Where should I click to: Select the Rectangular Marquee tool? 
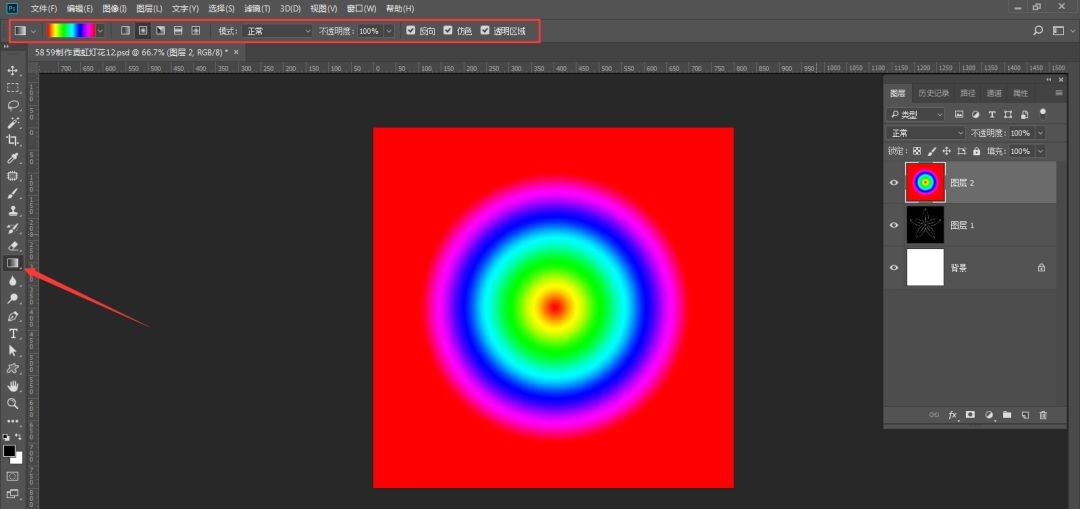tap(12, 87)
